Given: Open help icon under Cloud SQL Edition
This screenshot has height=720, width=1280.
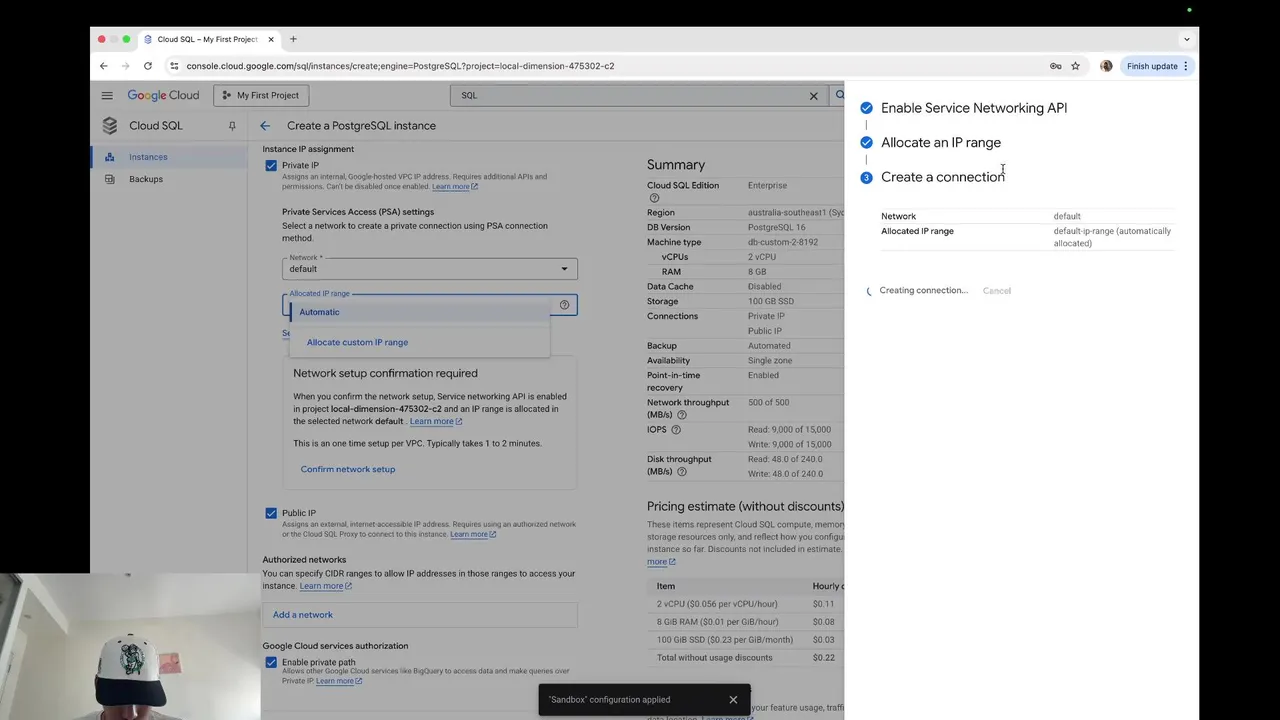Looking at the screenshot, I should [654, 198].
